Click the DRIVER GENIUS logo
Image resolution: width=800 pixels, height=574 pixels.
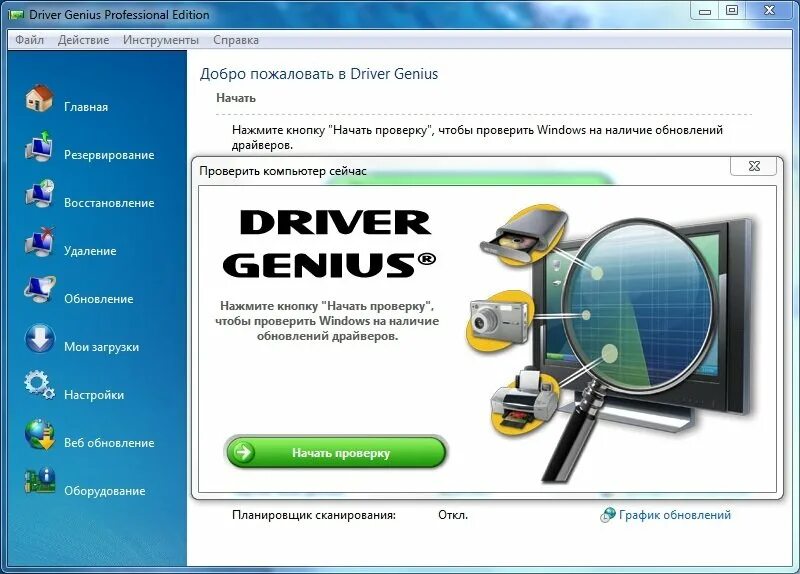coord(330,243)
